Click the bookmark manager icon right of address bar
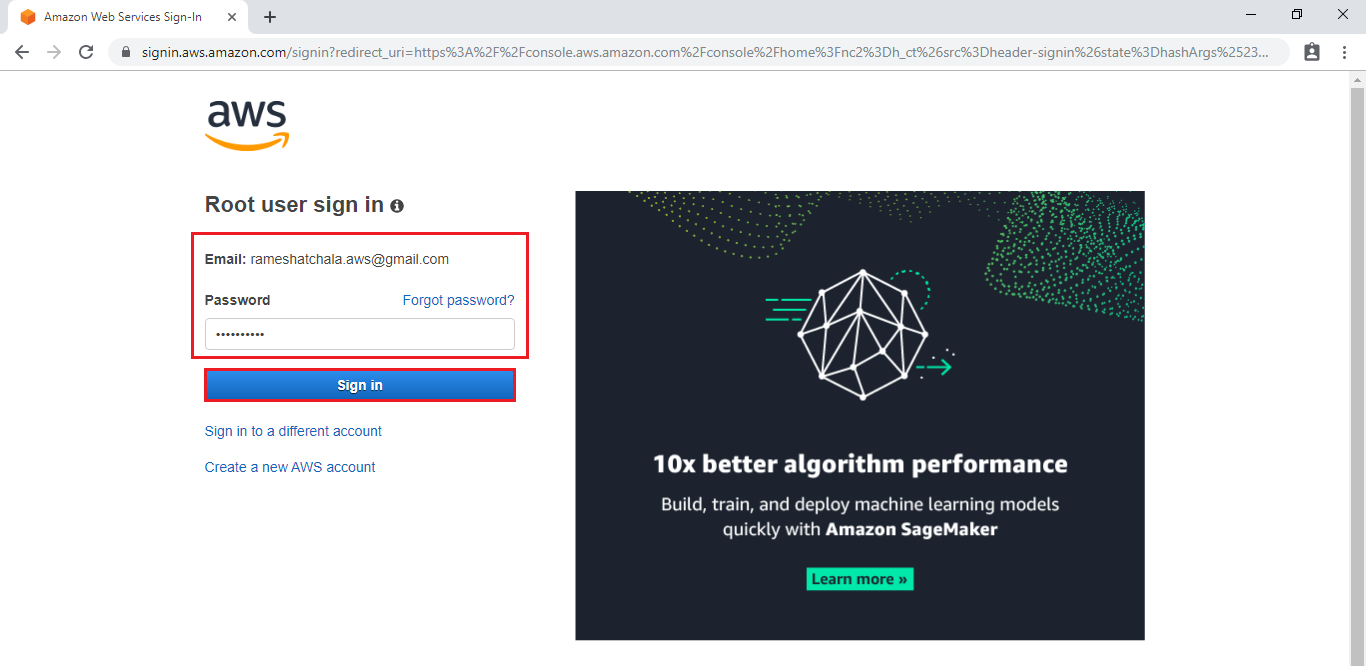 click(x=1311, y=51)
